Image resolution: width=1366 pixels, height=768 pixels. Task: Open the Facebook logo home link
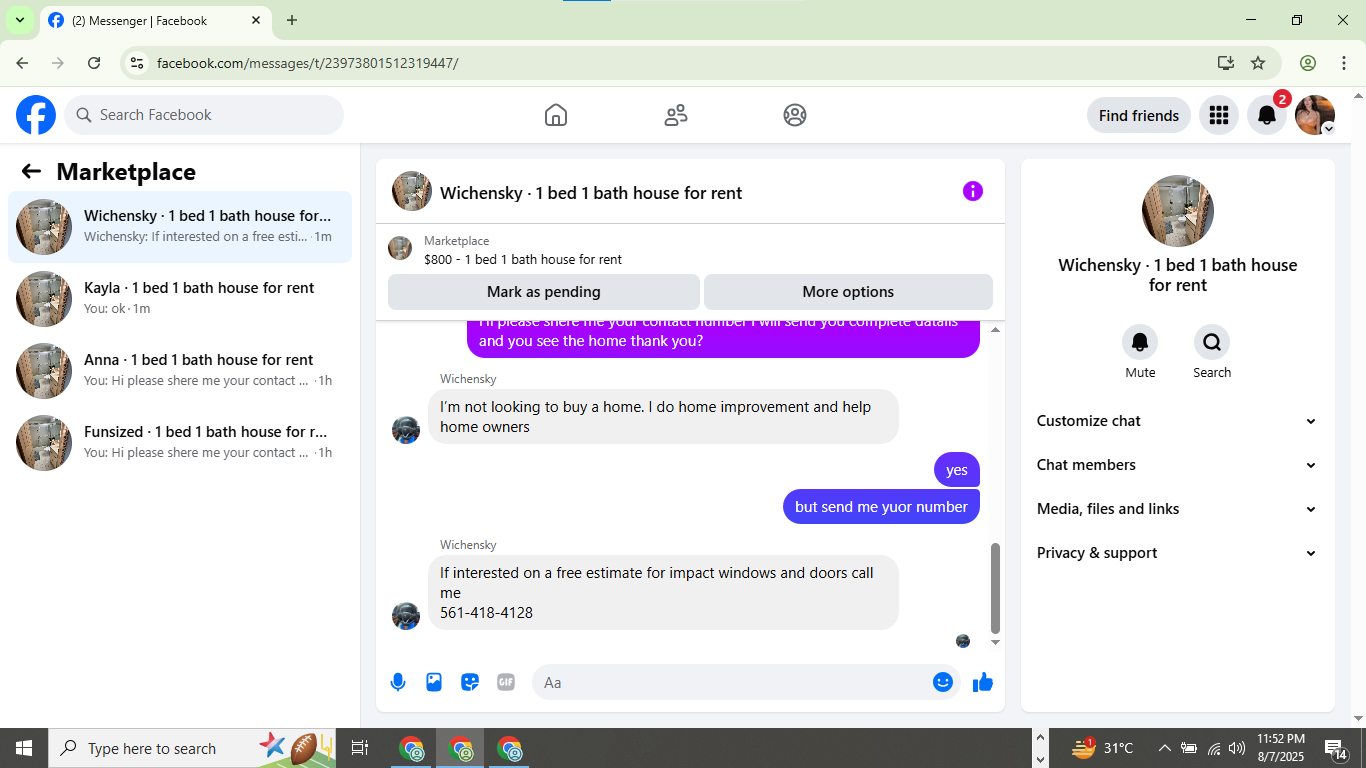36,115
